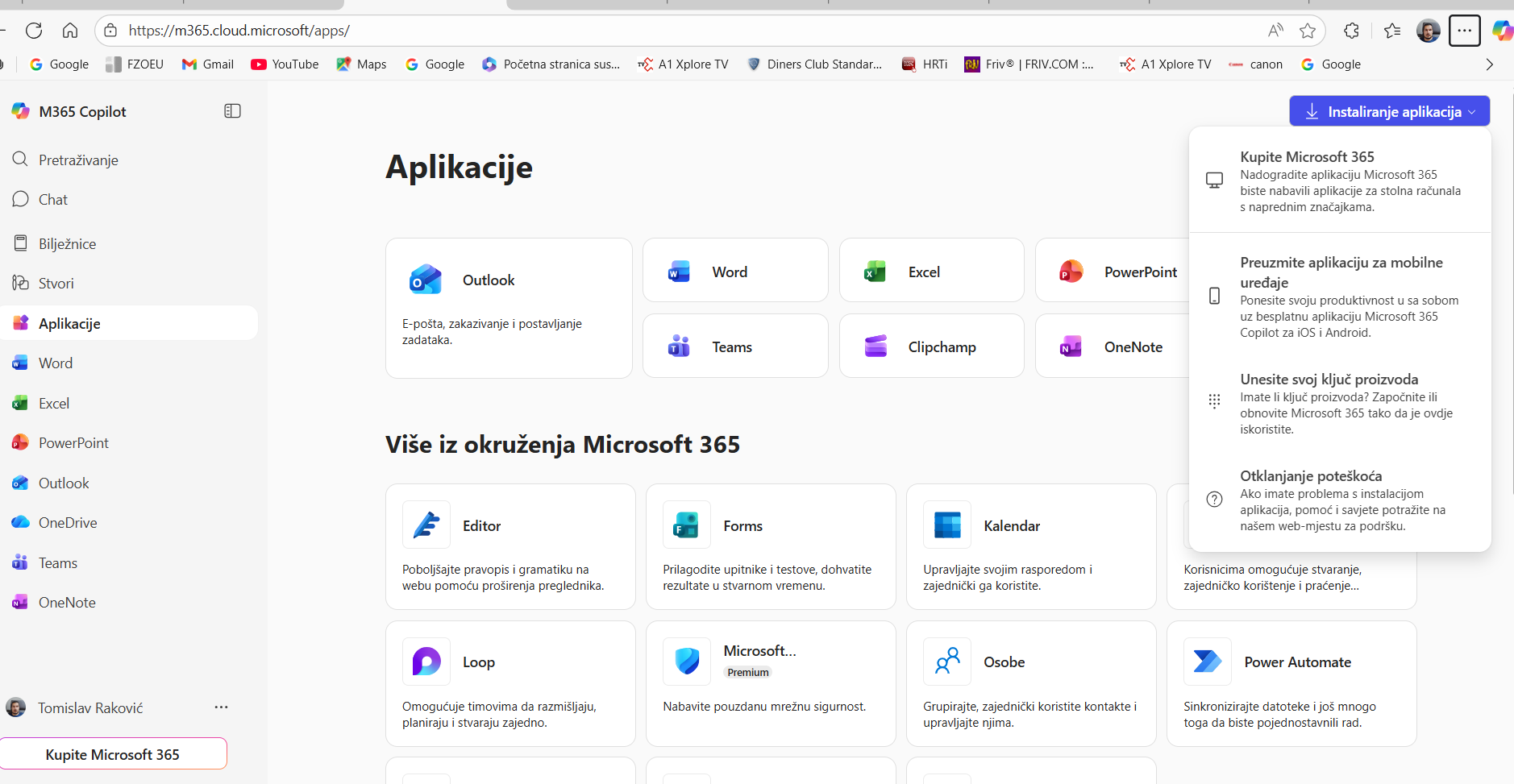The height and width of the screenshot is (784, 1514).
Task: Open PowerPoint from the sidebar
Action: pyautogui.click(x=129, y=442)
